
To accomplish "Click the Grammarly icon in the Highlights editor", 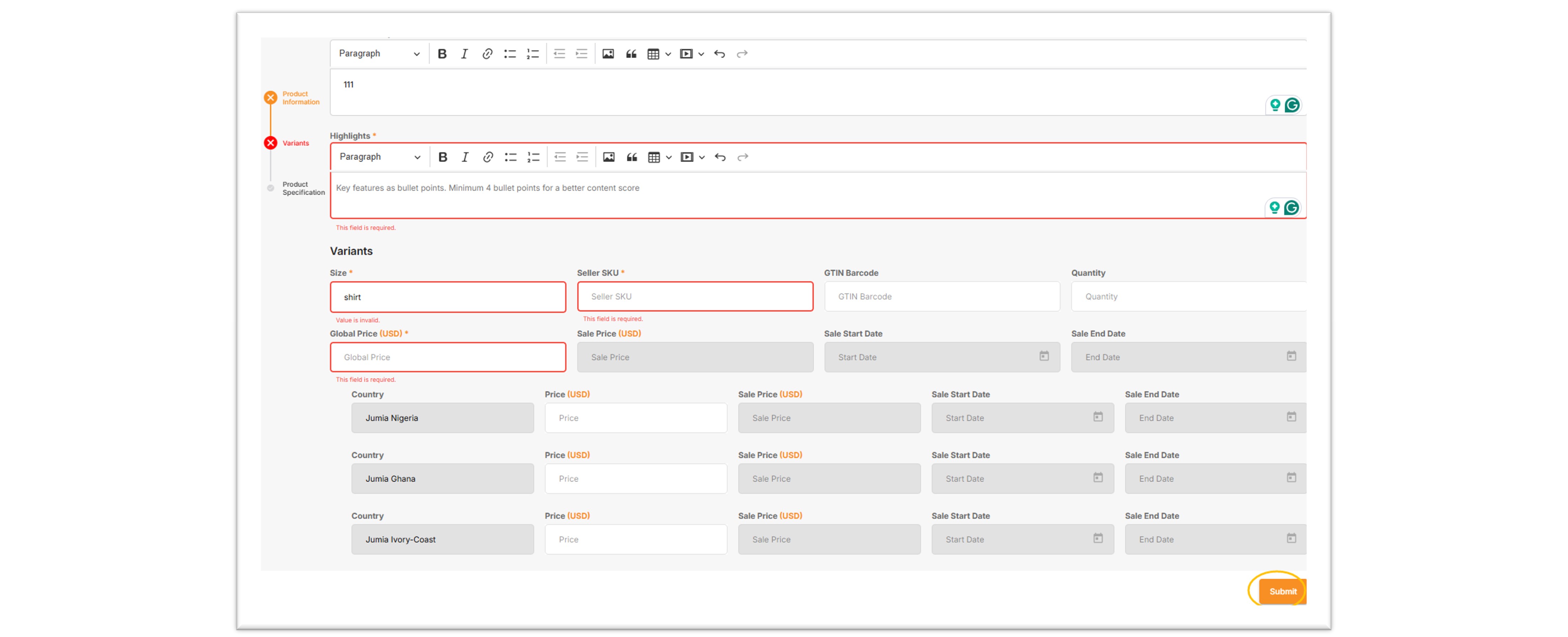I will (x=1291, y=208).
